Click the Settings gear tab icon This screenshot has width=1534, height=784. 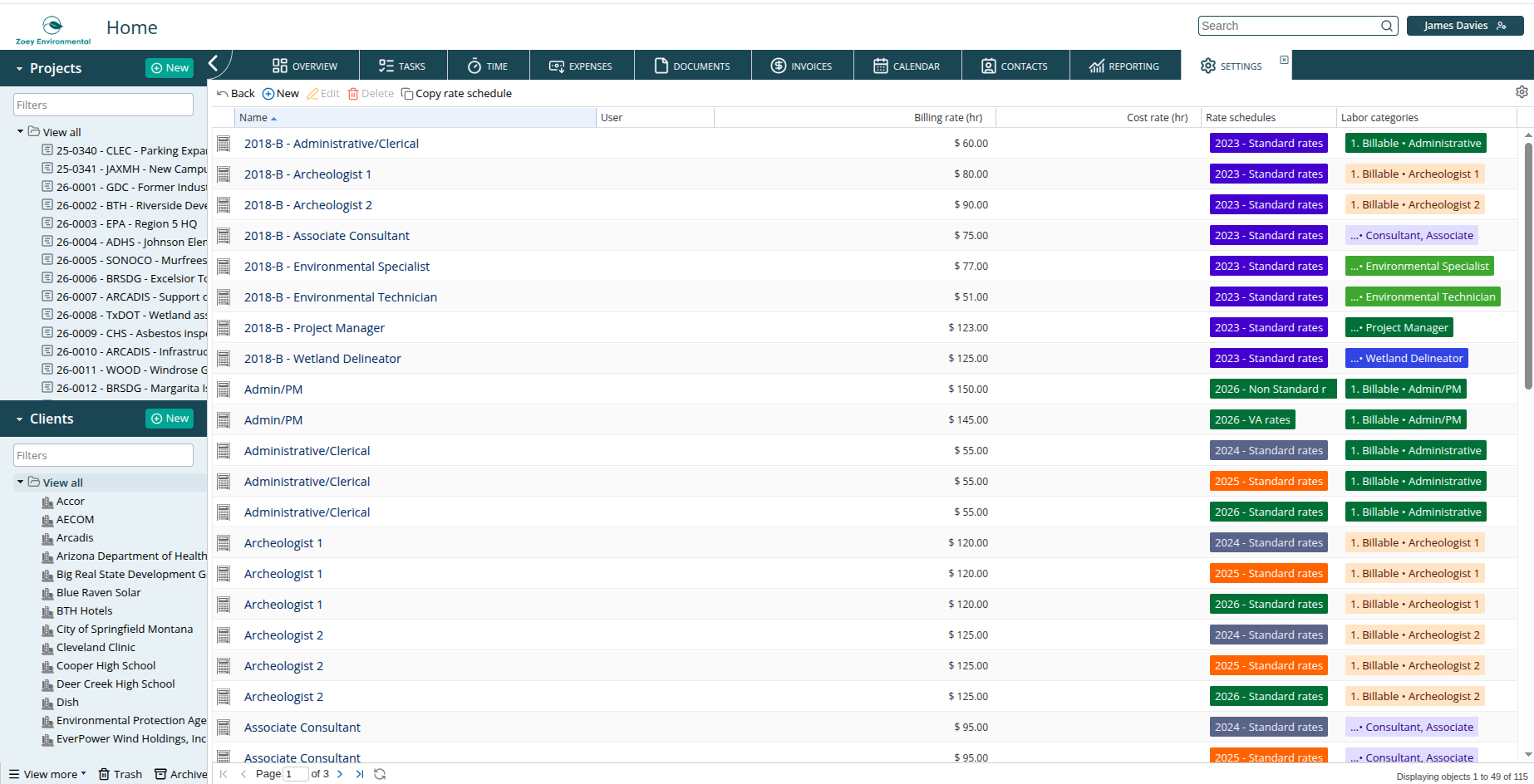[1208, 66]
